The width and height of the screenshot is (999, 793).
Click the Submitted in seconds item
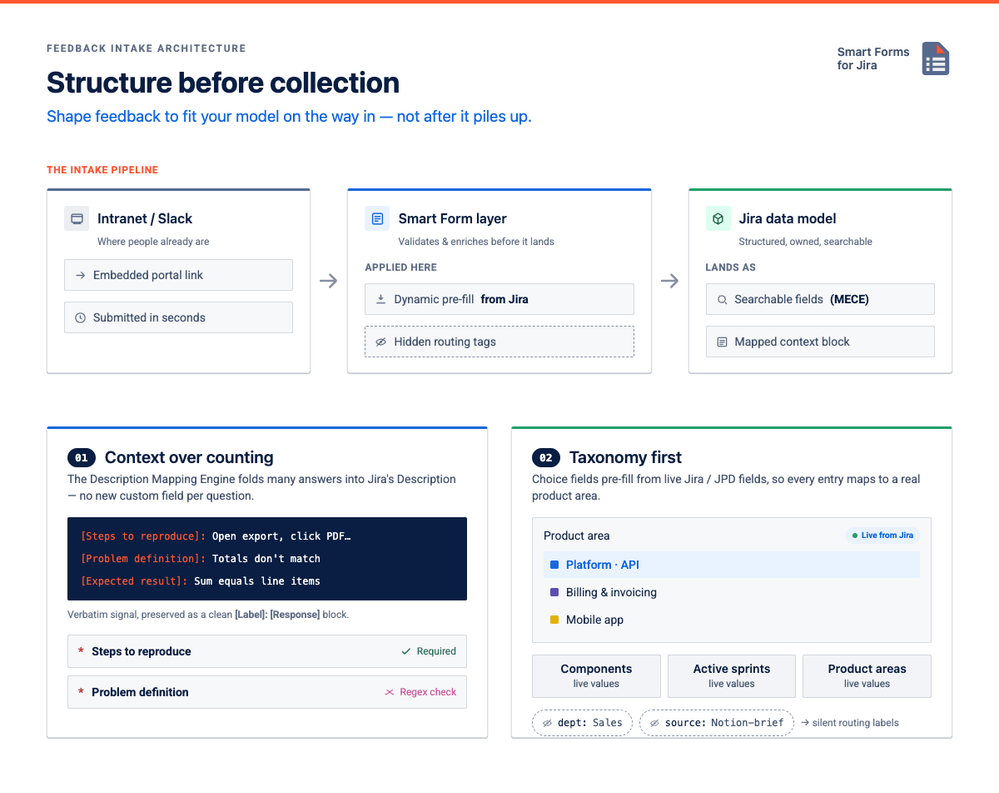[x=178, y=318]
